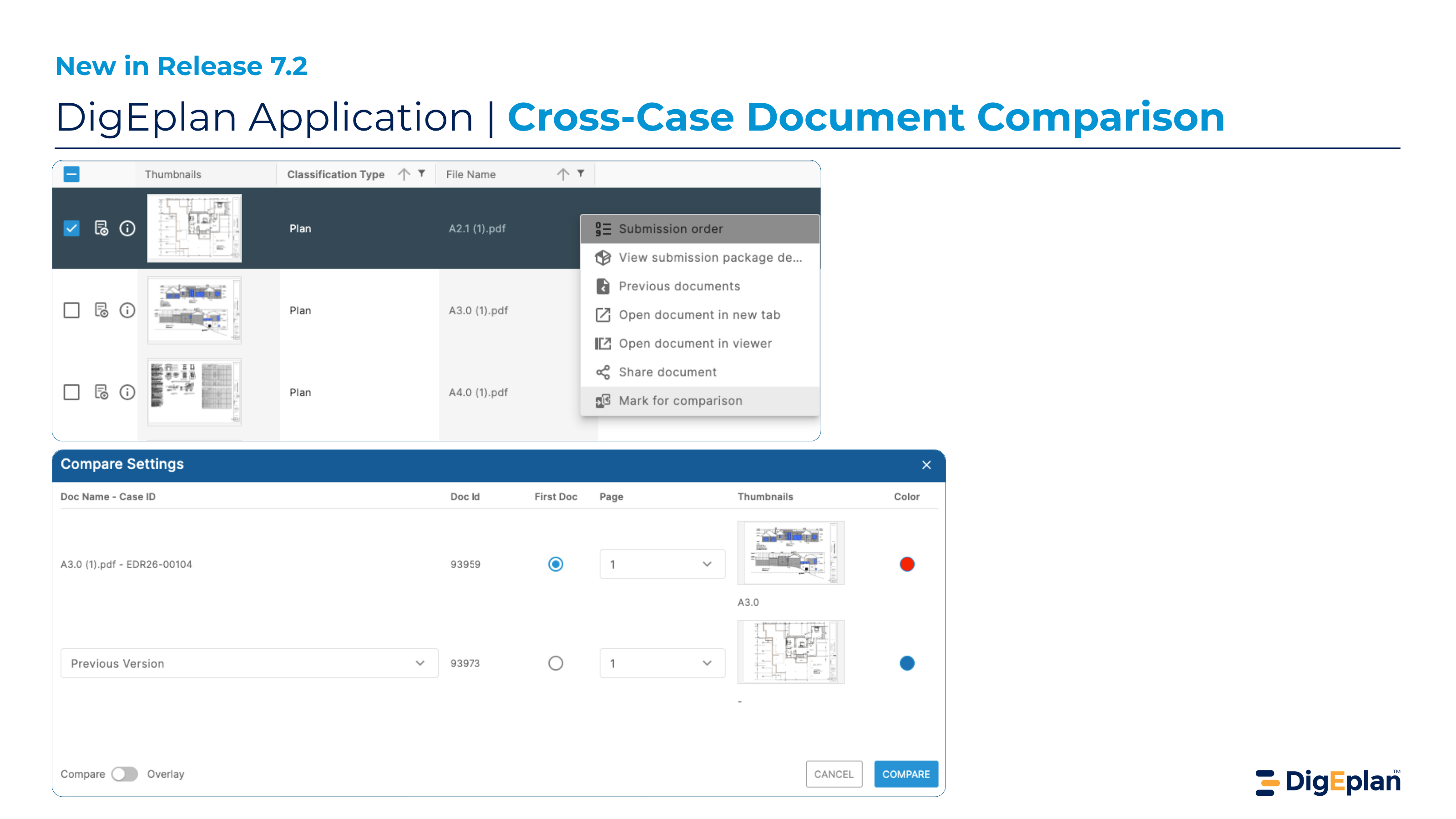Click the open in new tab icon
Image resolution: width=1456 pixels, height=819 pixels.
click(603, 315)
